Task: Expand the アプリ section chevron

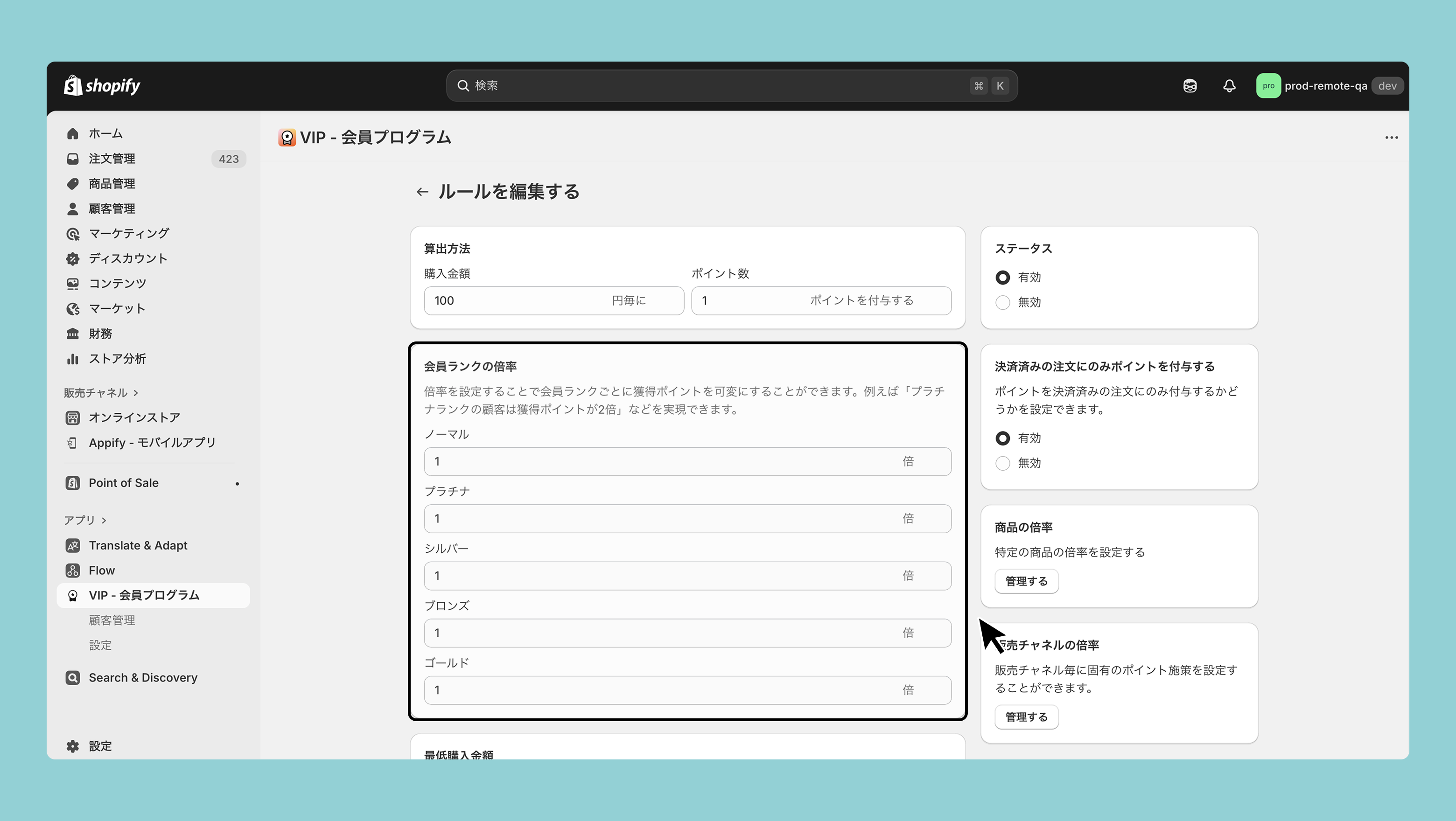Action: pyautogui.click(x=104, y=521)
